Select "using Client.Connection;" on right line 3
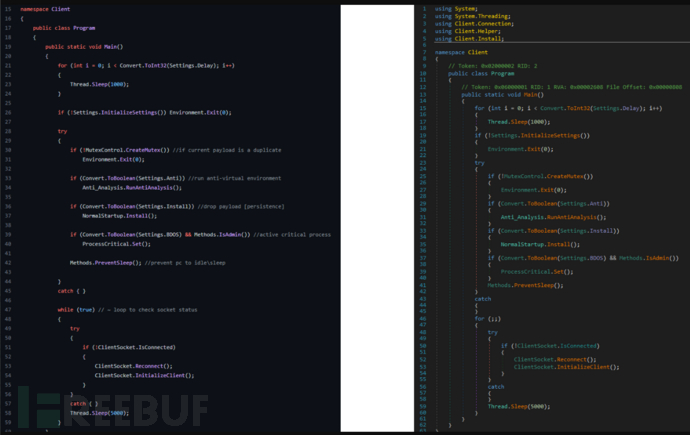 click(474, 24)
